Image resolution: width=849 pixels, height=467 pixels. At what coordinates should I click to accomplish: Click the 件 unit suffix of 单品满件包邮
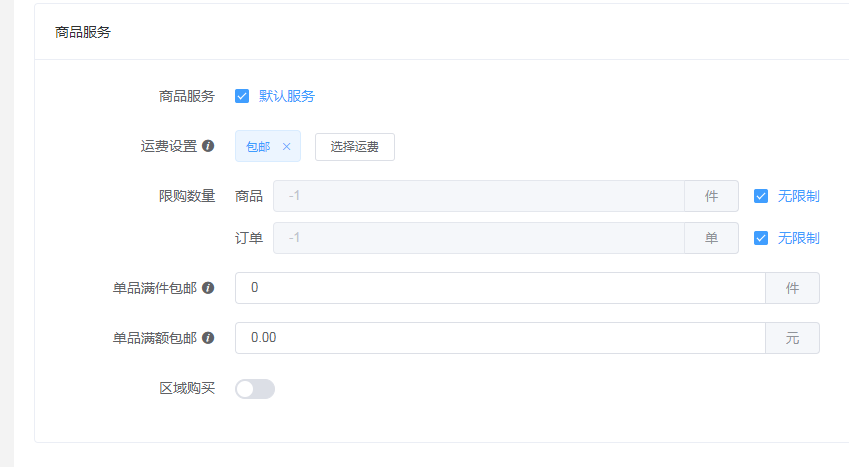coord(793,288)
